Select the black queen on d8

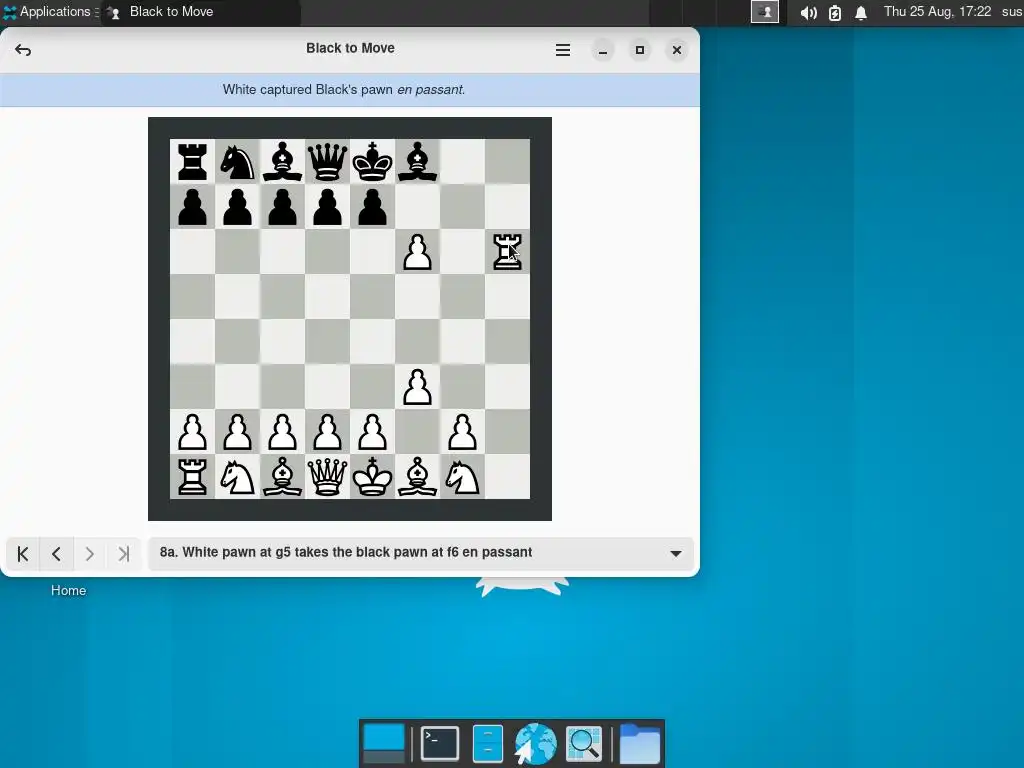coord(327,162)
